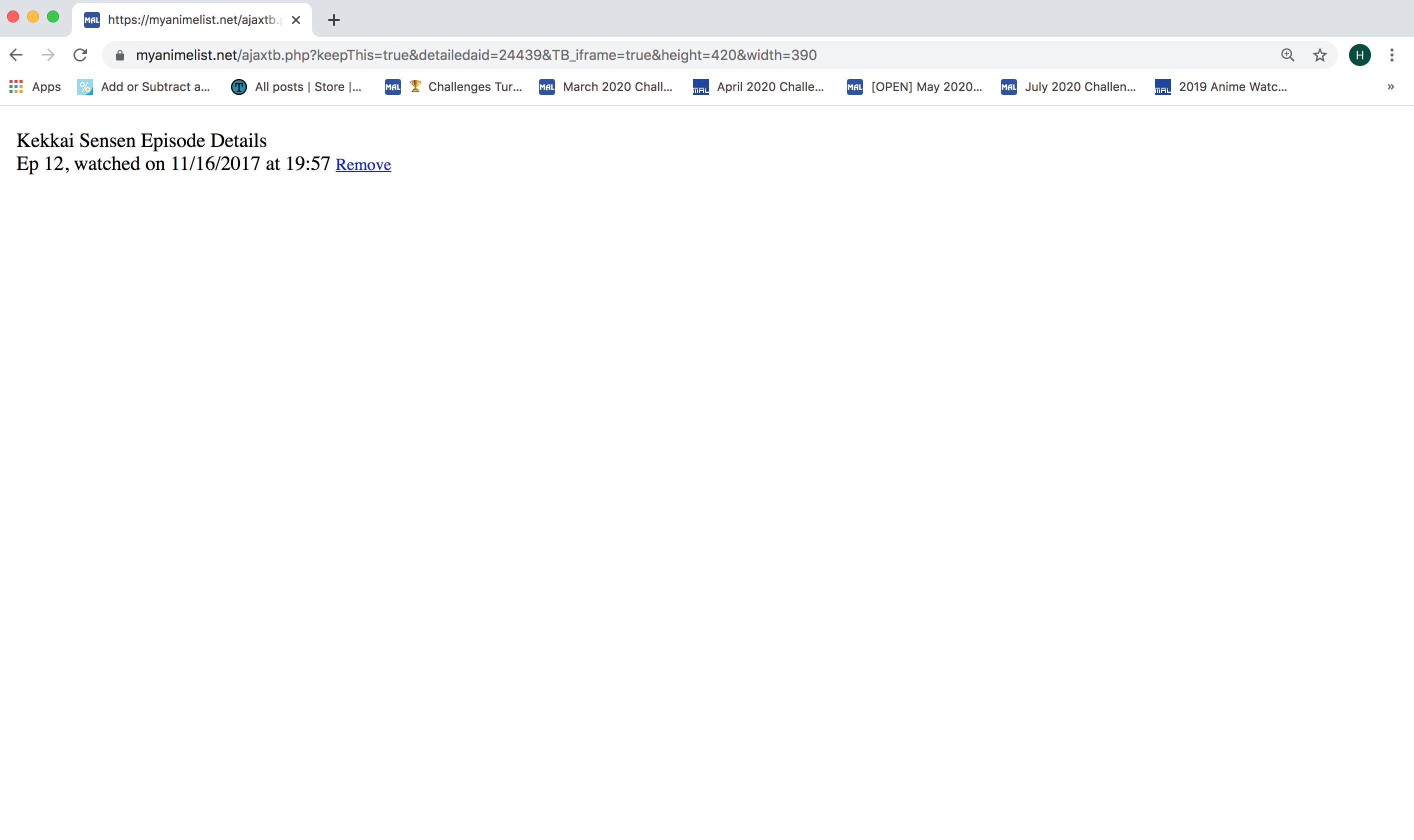Click the lock site info icon
The image size is (1414, 840).
[x=119, y=55]
